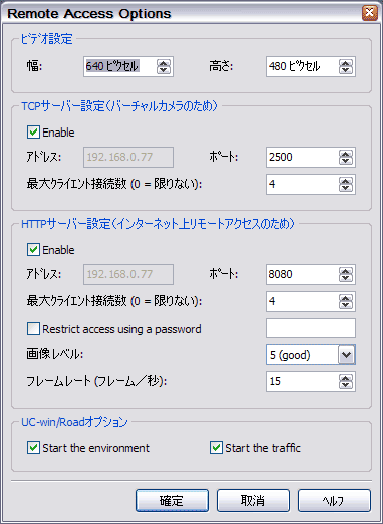Increase HTTP port 8080 with up arrow
Screen dimensions: 383x524
click(346, 271)
